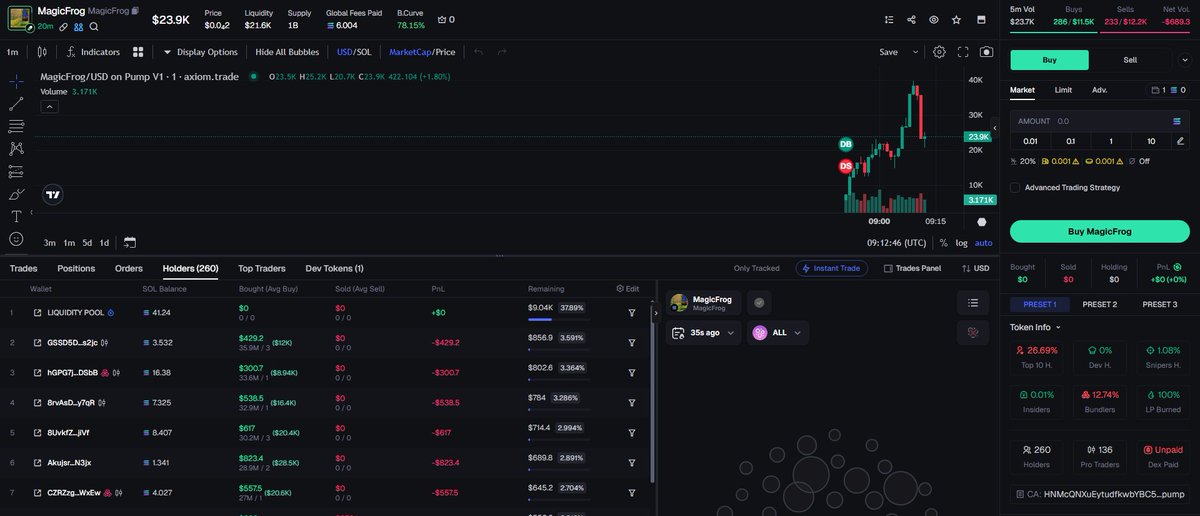
Task: Click the AMOUNT input field
Action: click(1099, 121)
